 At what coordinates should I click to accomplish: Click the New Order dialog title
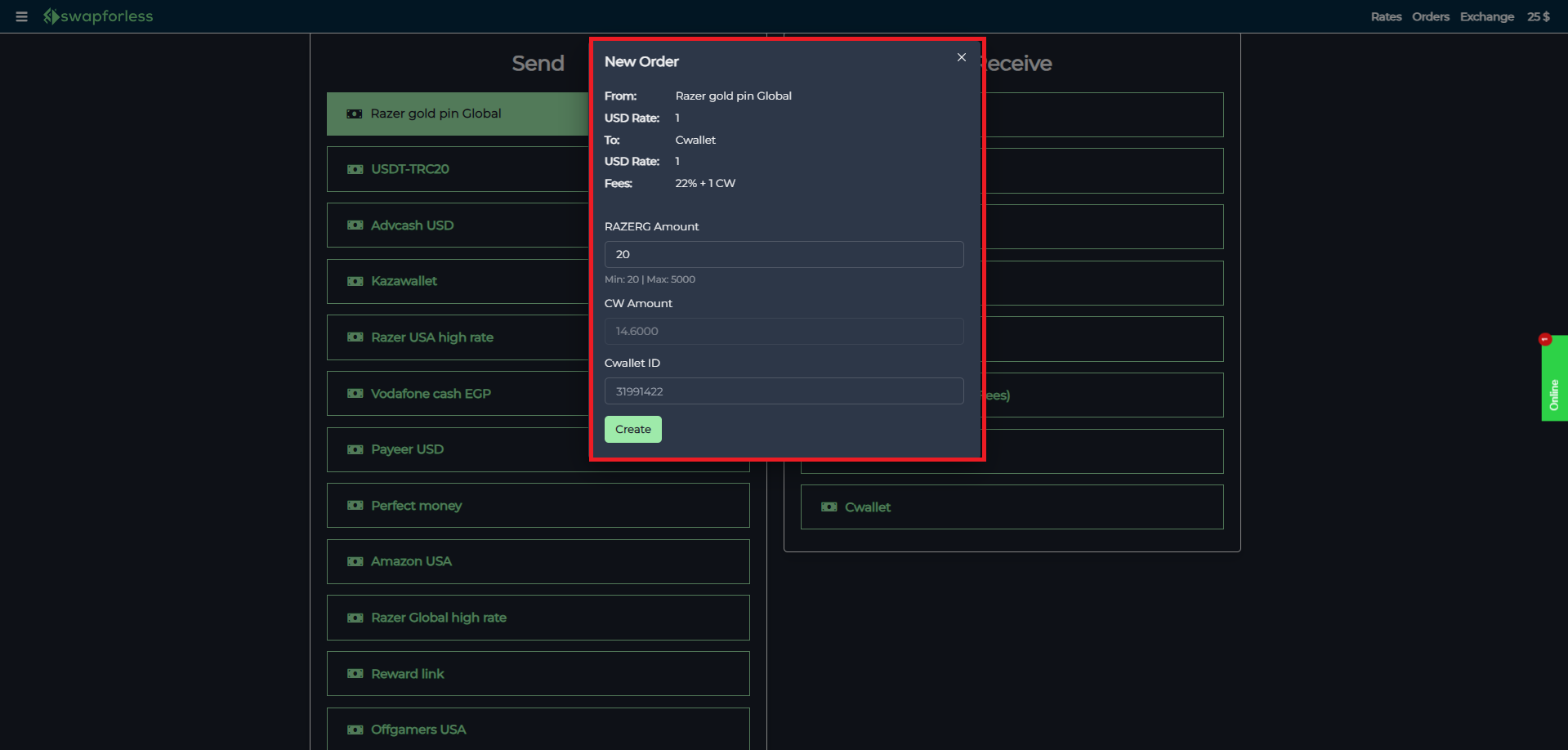(x=641, y=62)
